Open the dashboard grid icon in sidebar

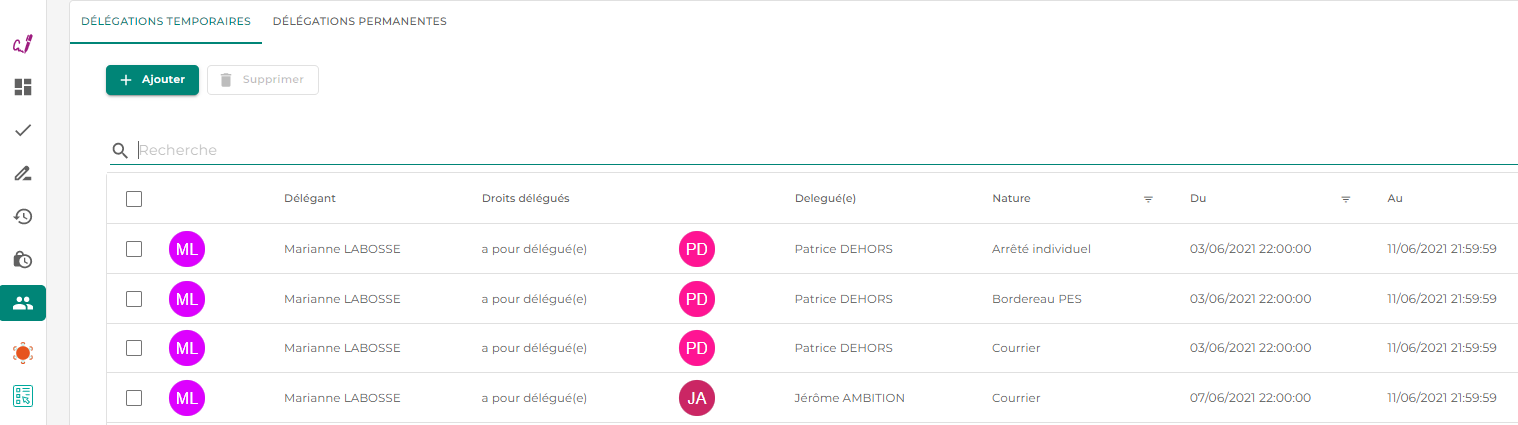(x=23, y=87)
